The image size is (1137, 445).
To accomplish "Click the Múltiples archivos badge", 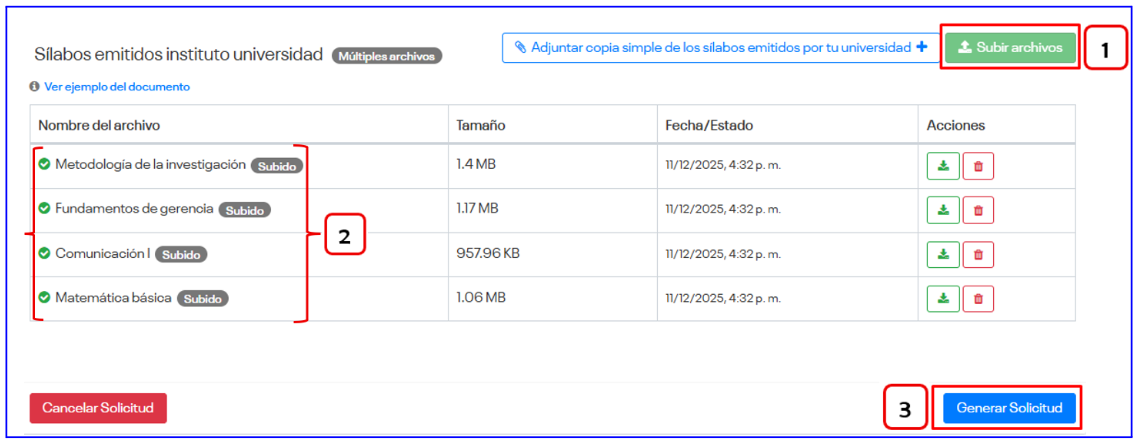I will tap(388, 56).
